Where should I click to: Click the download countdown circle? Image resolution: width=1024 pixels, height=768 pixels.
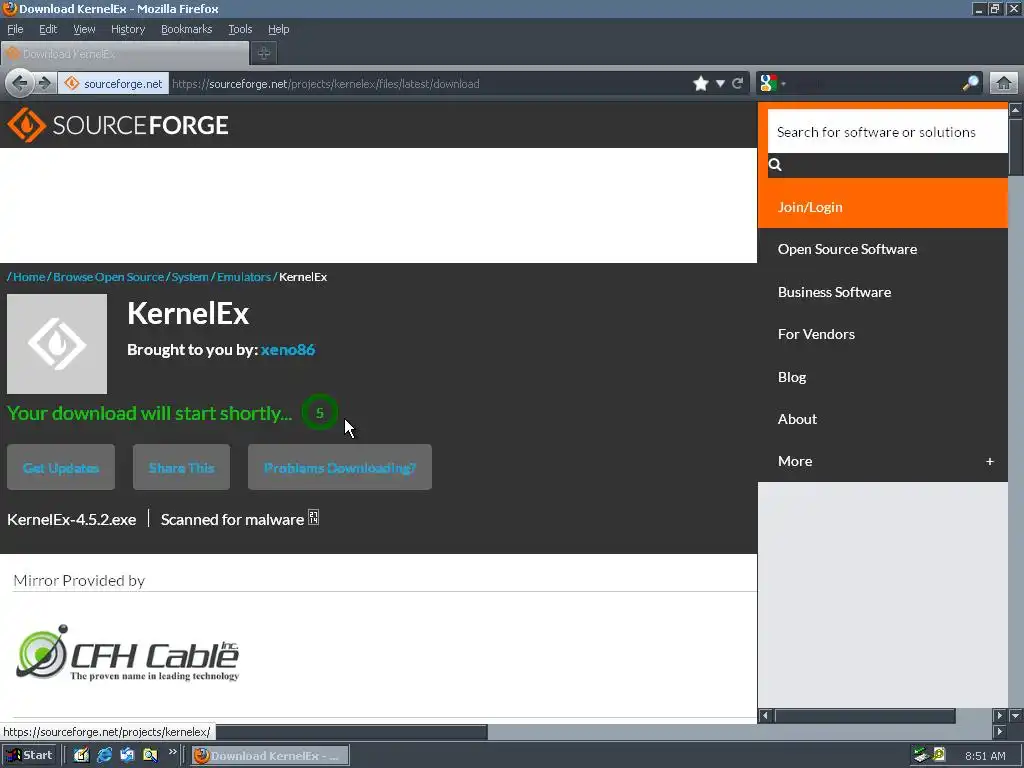[x=319, y=413]
